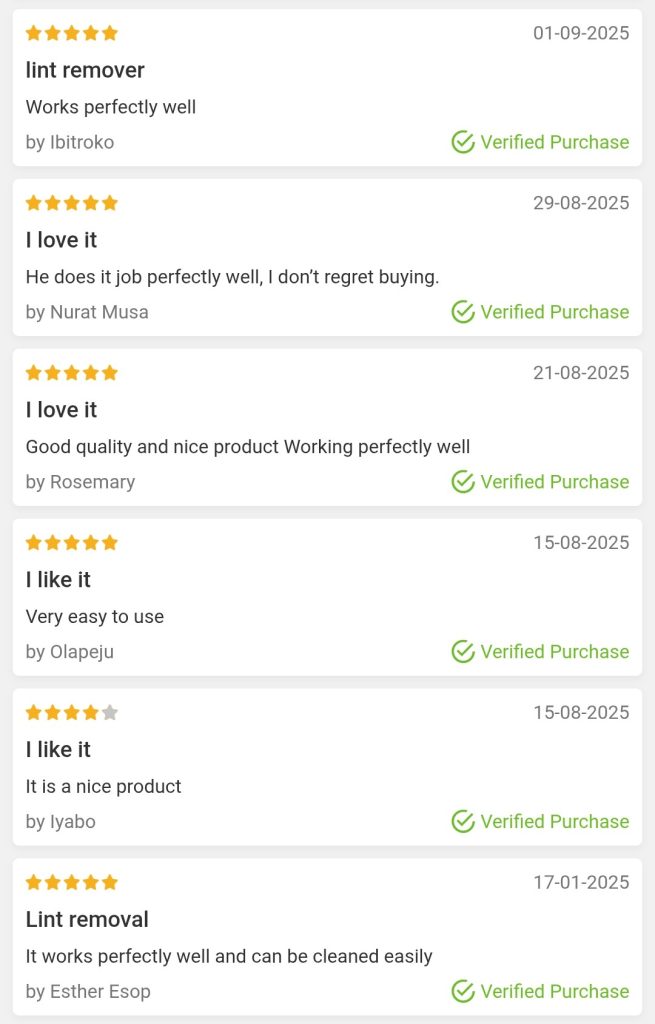Screen dimensions: 655x1024
Task: Click verified checkmark icon on Iyabo's review
Action: (x=462, y=822)
